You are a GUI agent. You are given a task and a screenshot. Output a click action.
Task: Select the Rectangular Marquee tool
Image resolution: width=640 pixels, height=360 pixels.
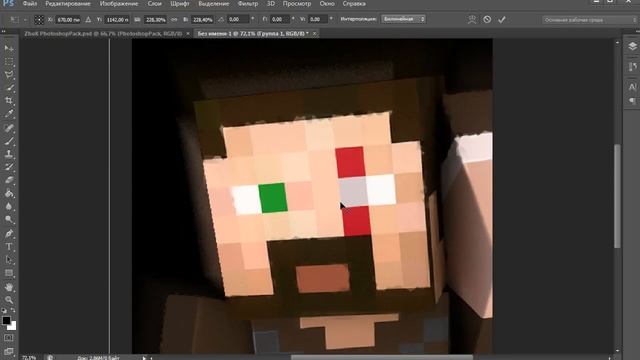(x=9, y=62)
